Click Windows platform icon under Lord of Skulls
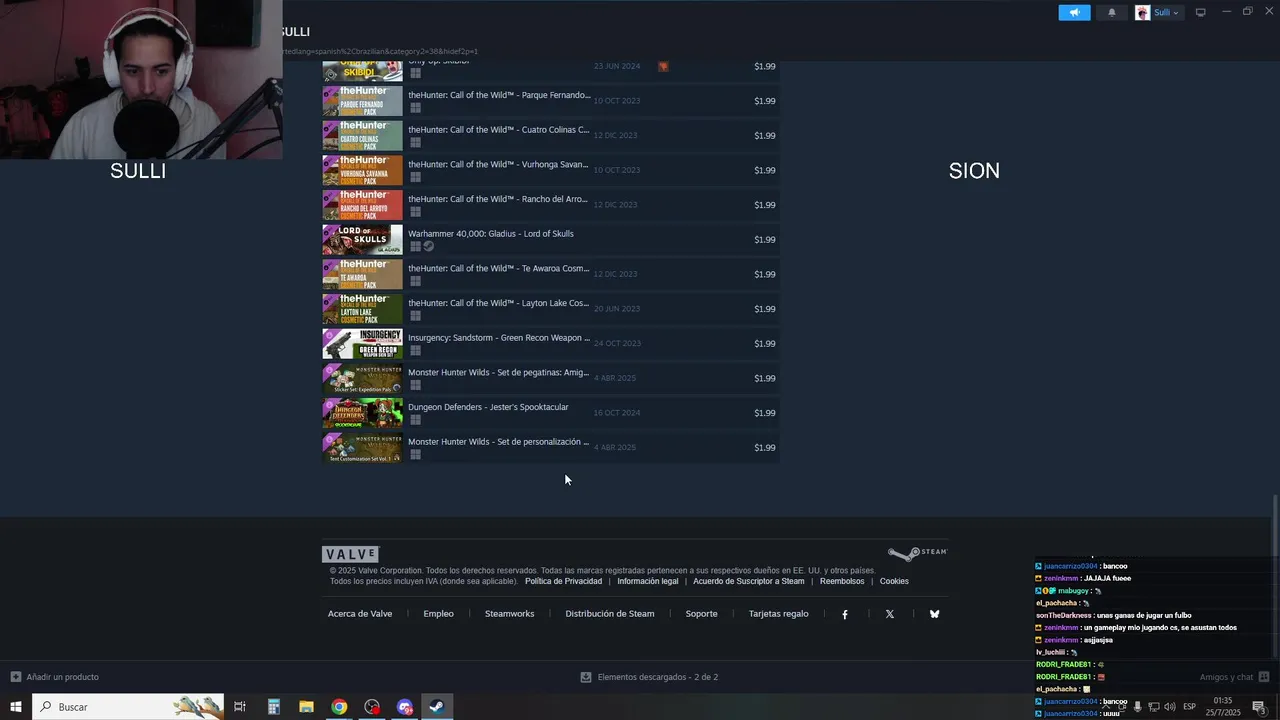The height and width of the screenshot is (720, 1280). (415, 246)
